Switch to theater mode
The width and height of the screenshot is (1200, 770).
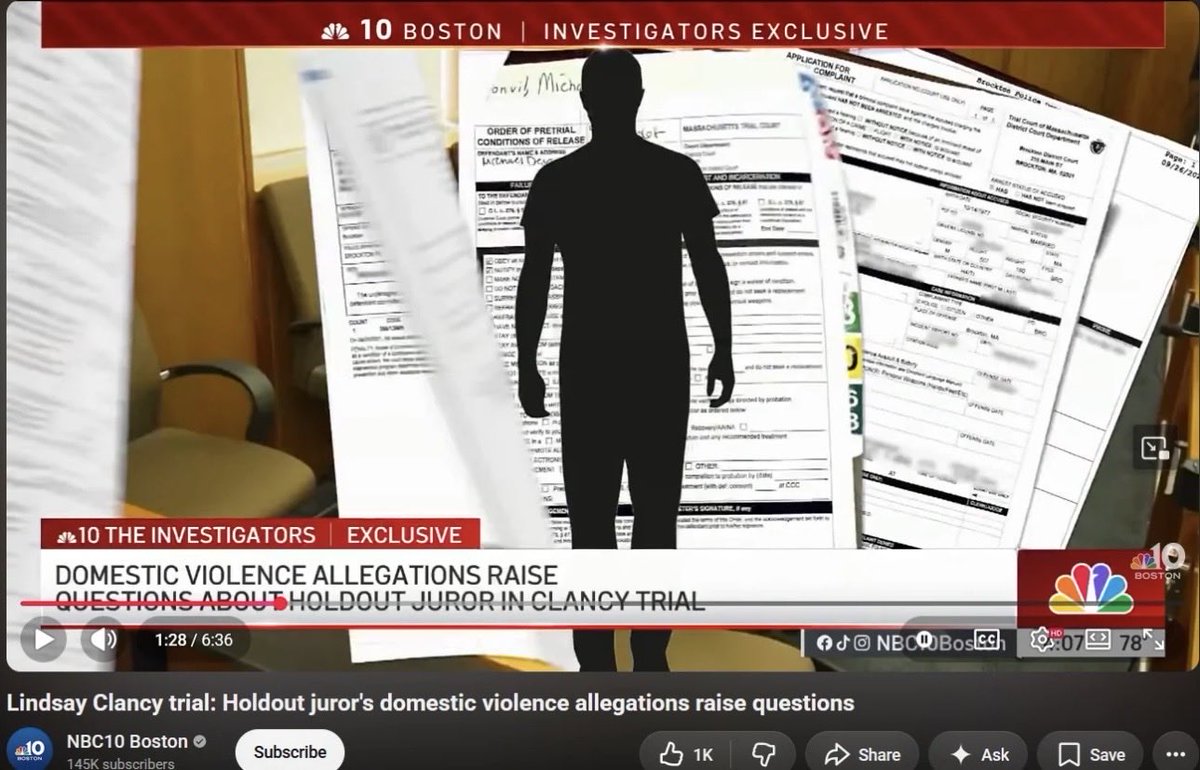pos(1098,639)
